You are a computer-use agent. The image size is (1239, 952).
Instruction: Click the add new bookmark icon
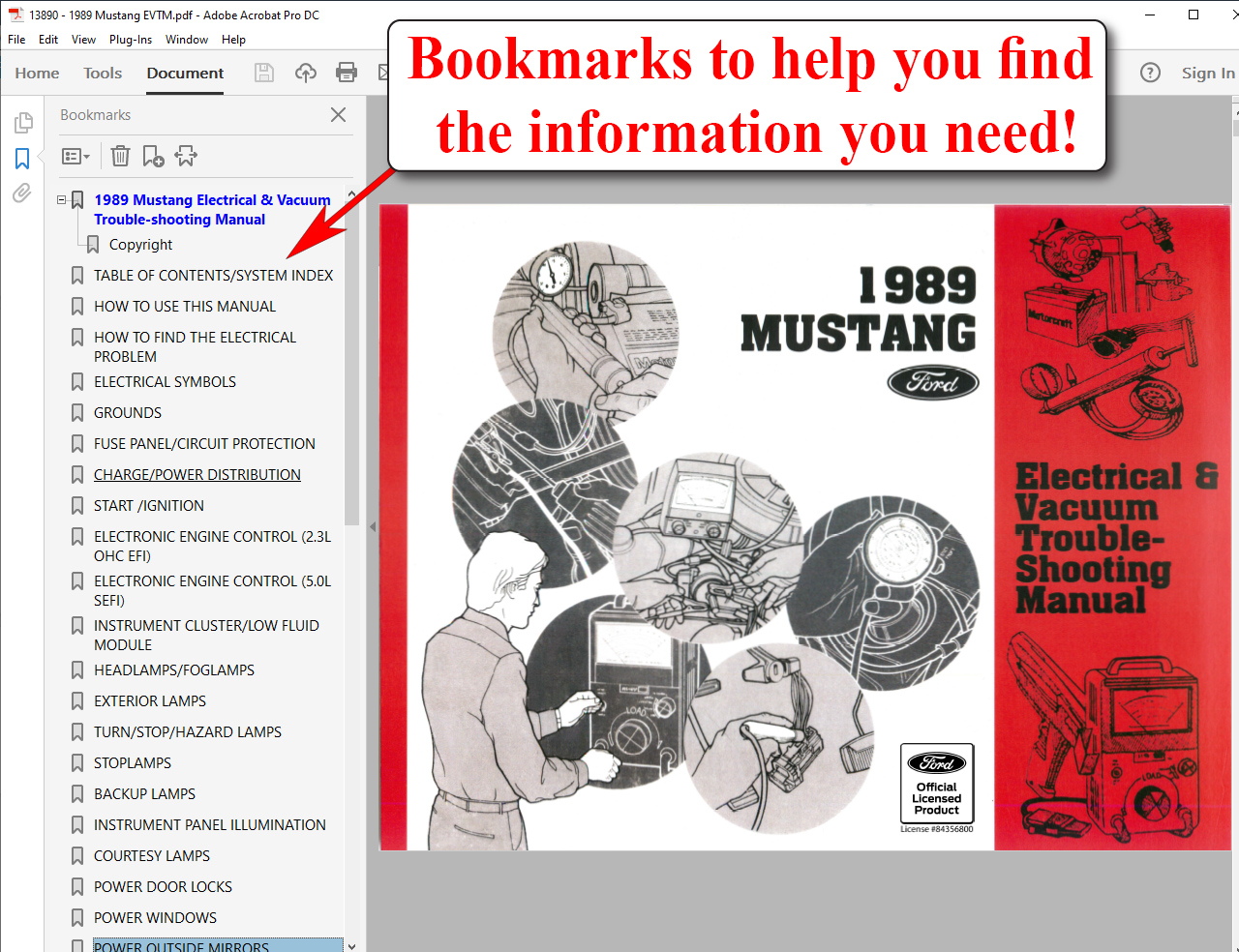click(x=153, y=156)
